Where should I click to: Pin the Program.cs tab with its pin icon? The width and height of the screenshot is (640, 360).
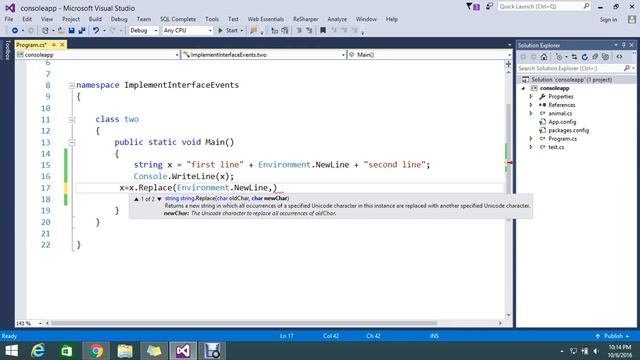[54, 45]
